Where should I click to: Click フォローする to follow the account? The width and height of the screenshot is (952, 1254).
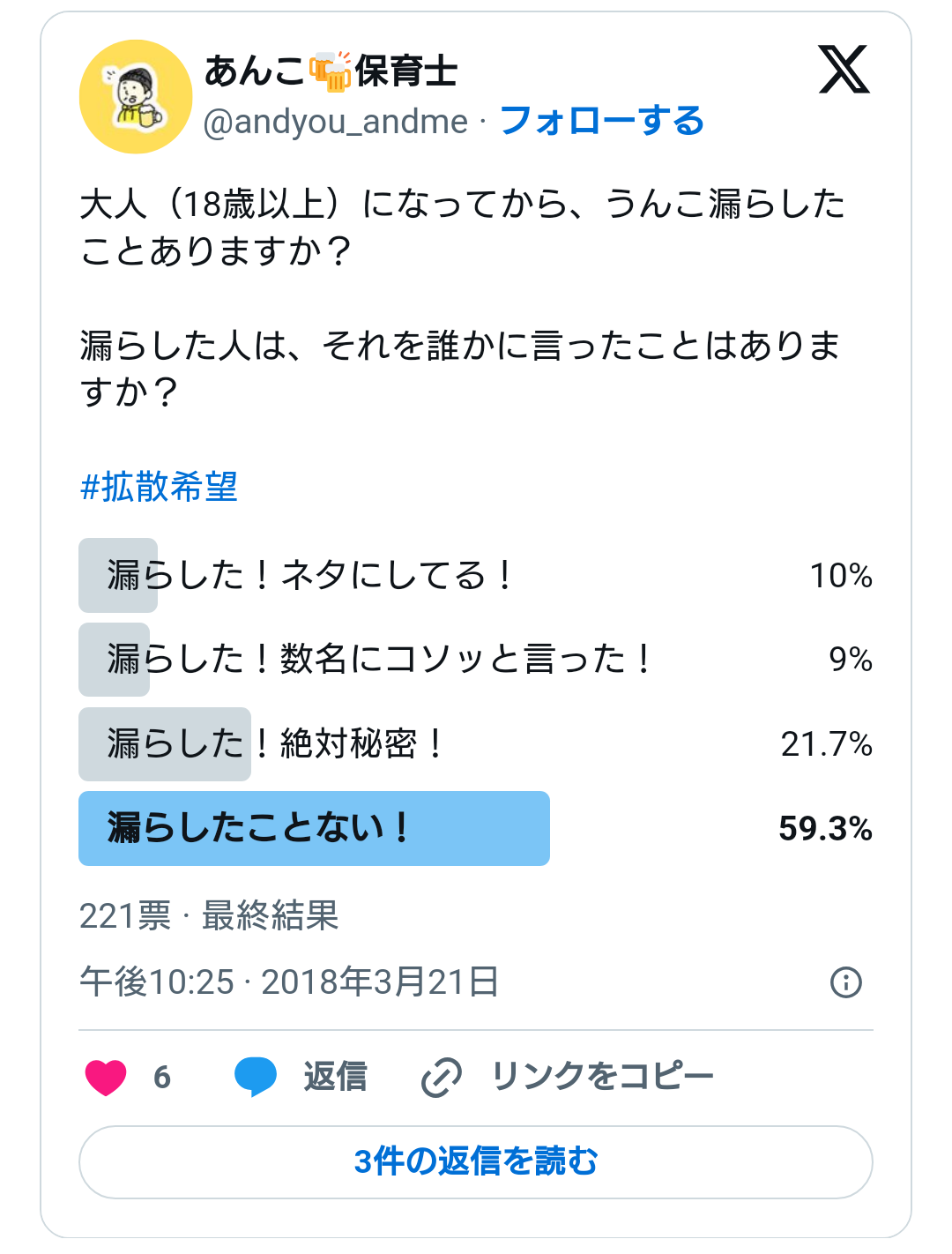(602, 121)
